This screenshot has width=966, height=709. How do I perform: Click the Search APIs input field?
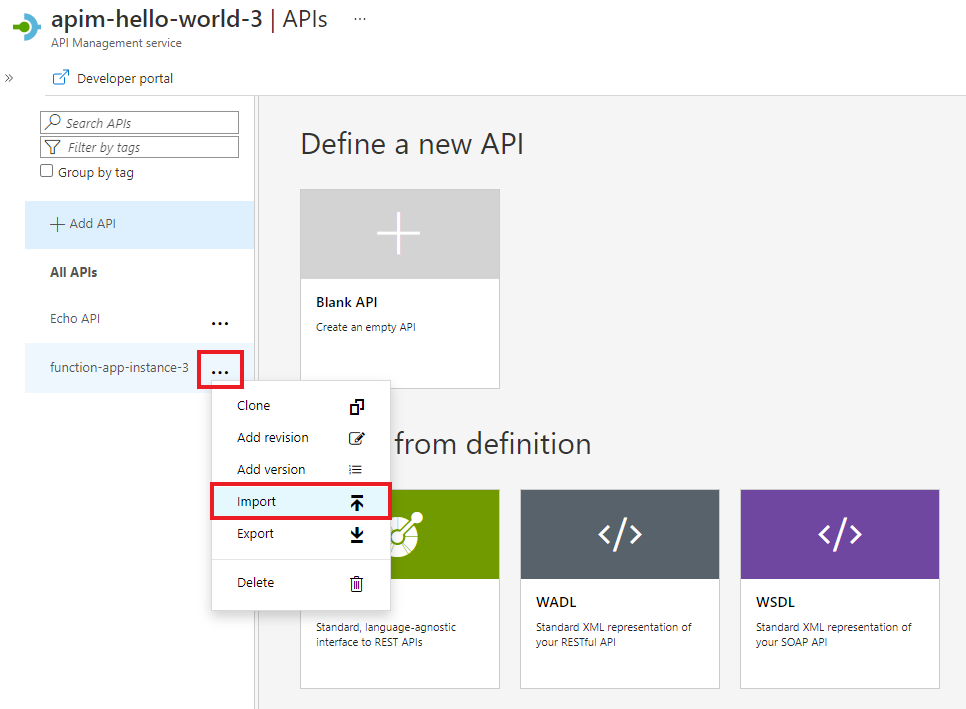(x=139, y=122)
